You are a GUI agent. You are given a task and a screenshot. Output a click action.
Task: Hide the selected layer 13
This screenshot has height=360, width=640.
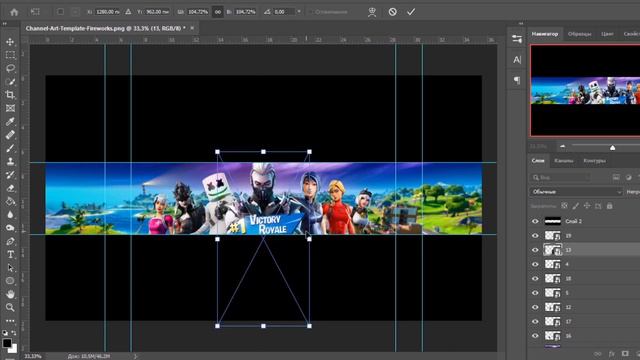[x=535, y=250]
